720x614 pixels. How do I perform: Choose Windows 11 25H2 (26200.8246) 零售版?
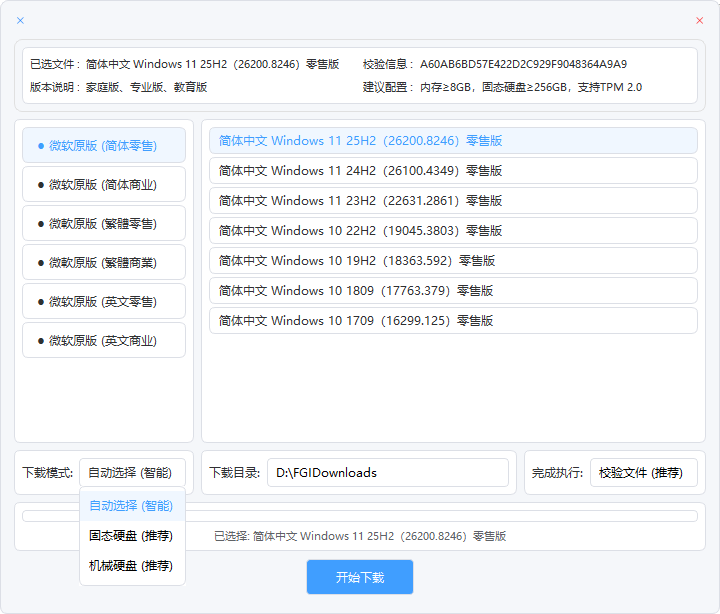453,141
